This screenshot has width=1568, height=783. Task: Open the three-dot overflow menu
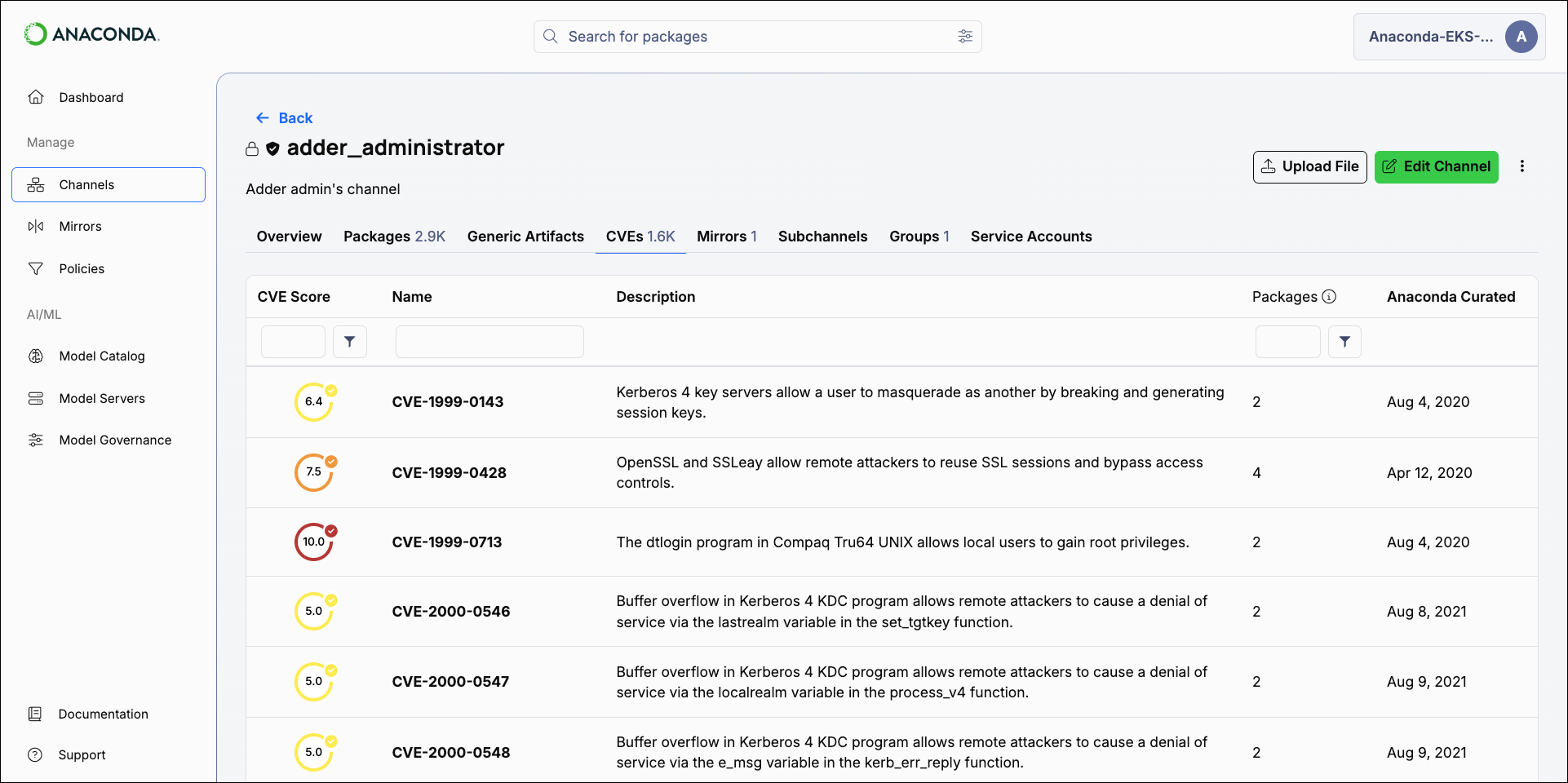pyautogui.click(x=1522, y=166)
